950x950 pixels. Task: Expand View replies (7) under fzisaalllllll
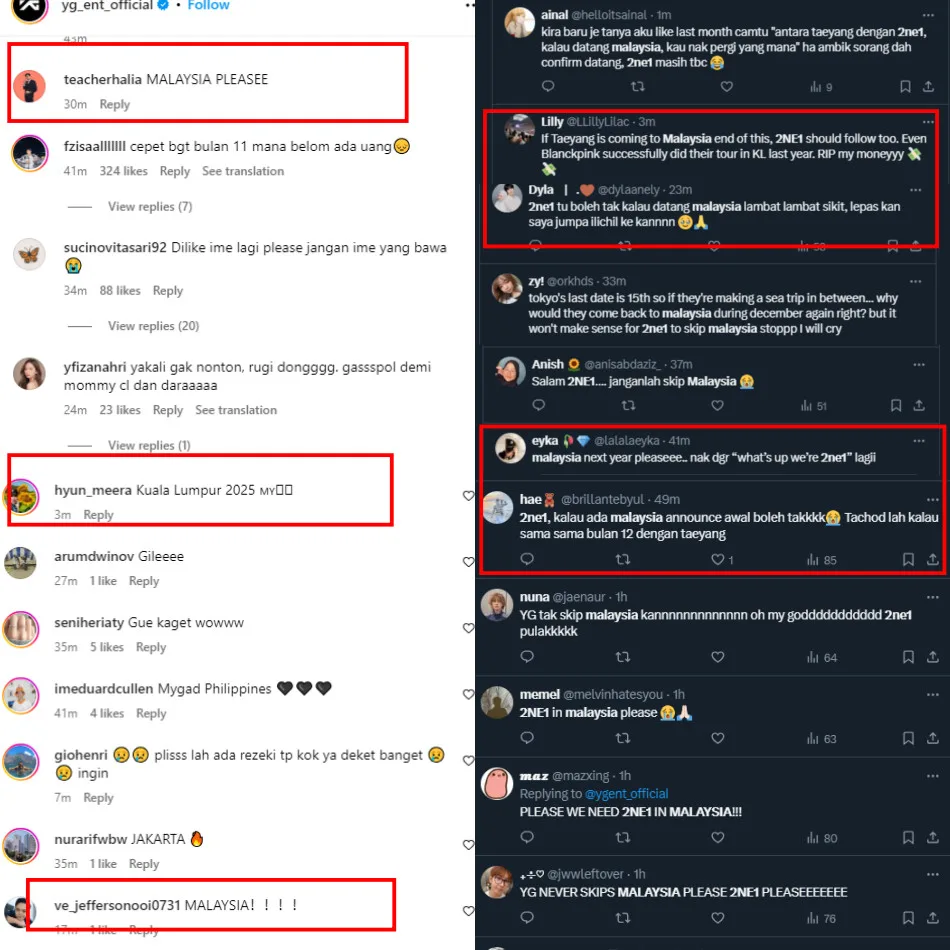(x=150, y=207)
